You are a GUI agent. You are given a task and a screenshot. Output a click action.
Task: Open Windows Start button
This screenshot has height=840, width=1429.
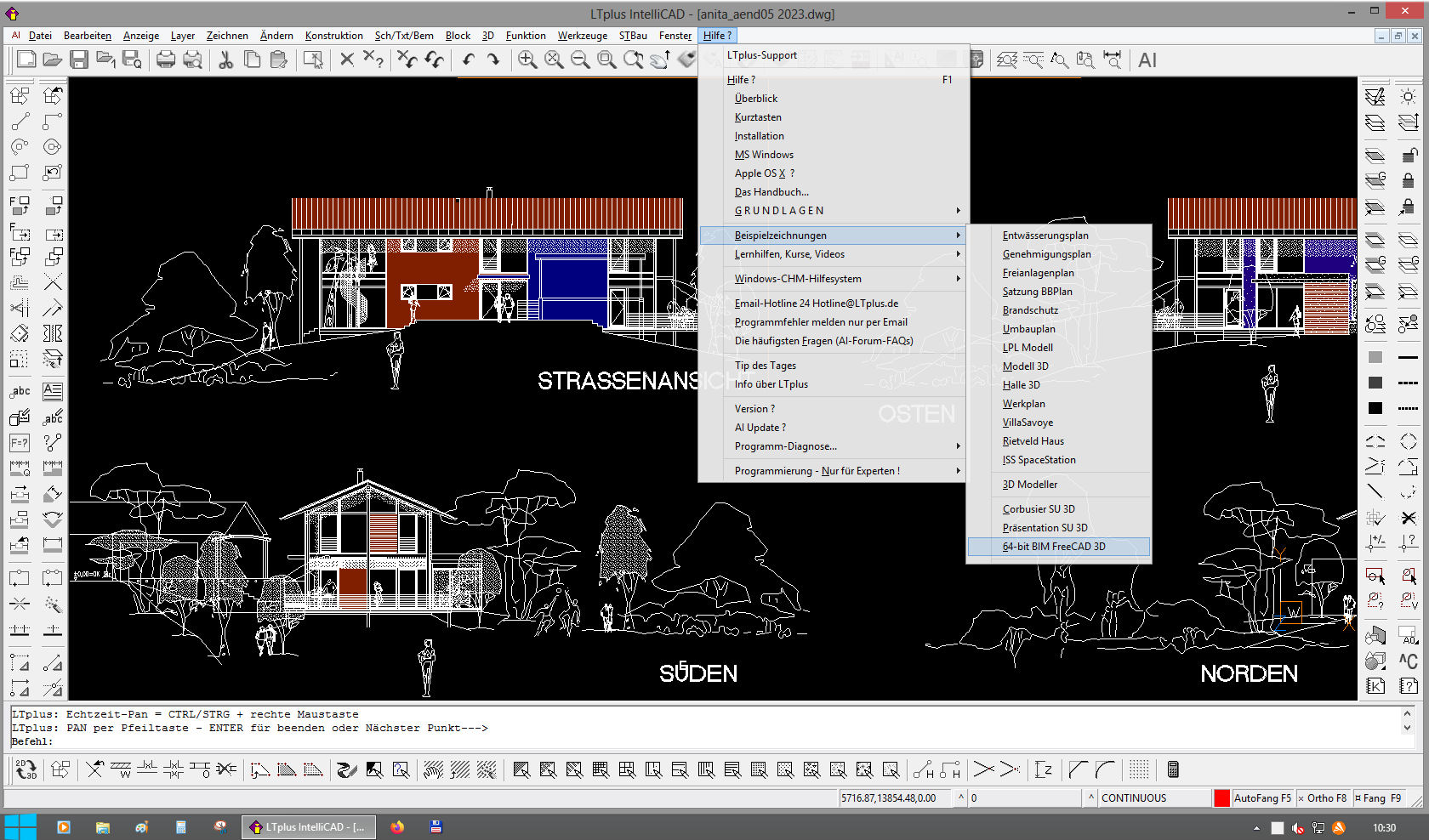(20, 827)
